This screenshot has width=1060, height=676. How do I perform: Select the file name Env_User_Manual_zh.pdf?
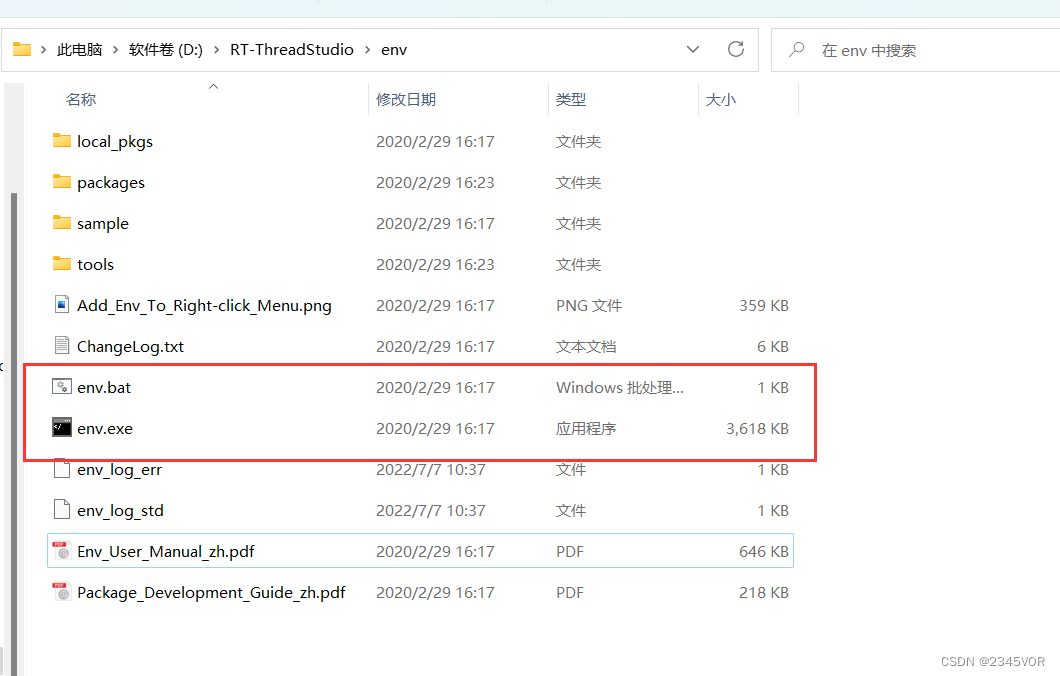coord(166,552)
